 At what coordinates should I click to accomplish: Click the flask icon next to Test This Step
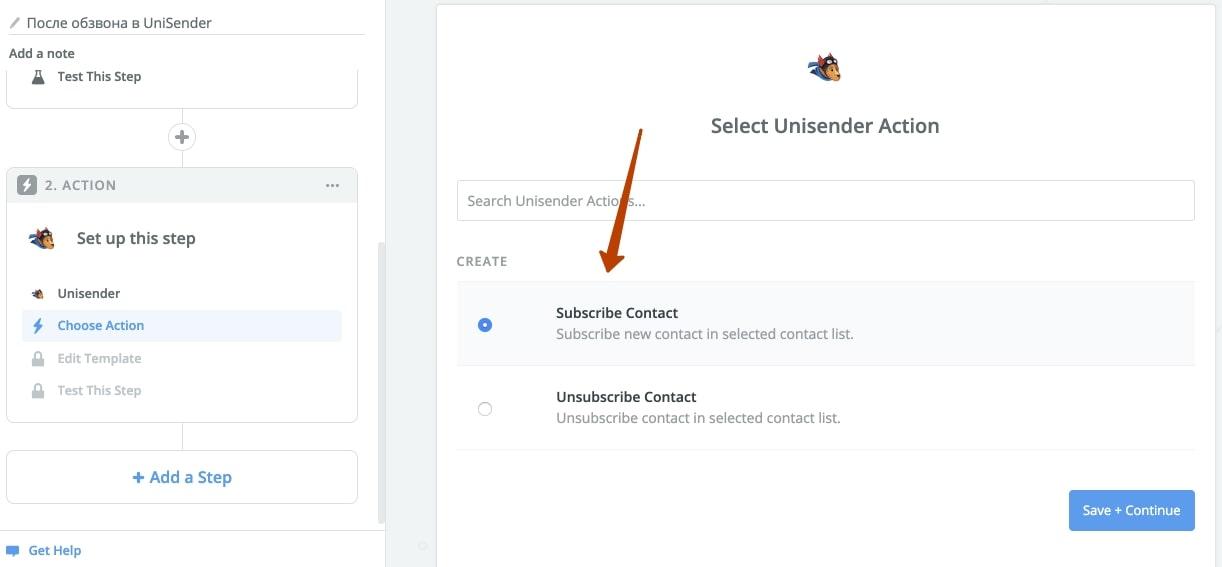38,76
